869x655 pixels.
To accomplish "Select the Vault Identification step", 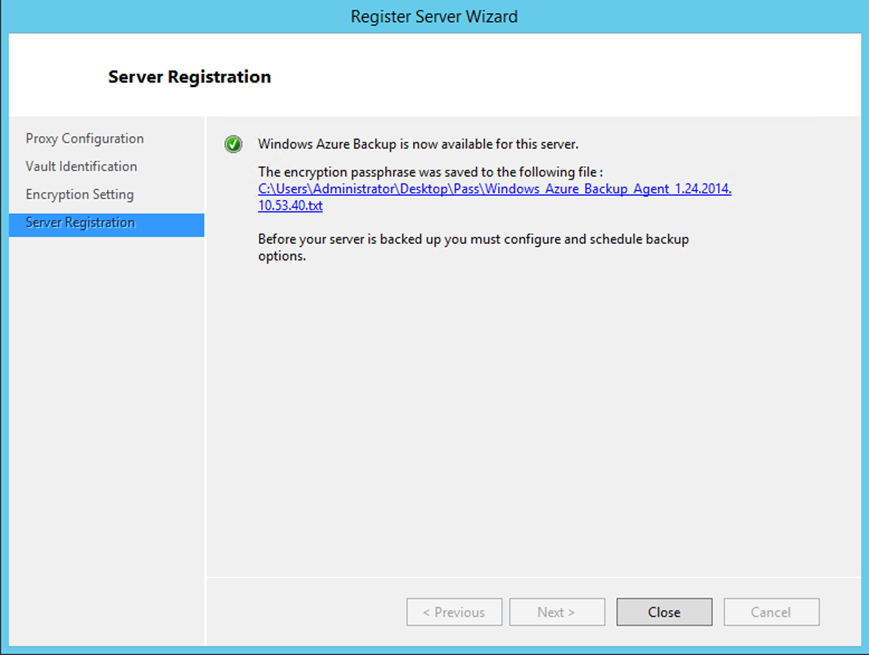I will pyautogui.click(x=81, y=166).
